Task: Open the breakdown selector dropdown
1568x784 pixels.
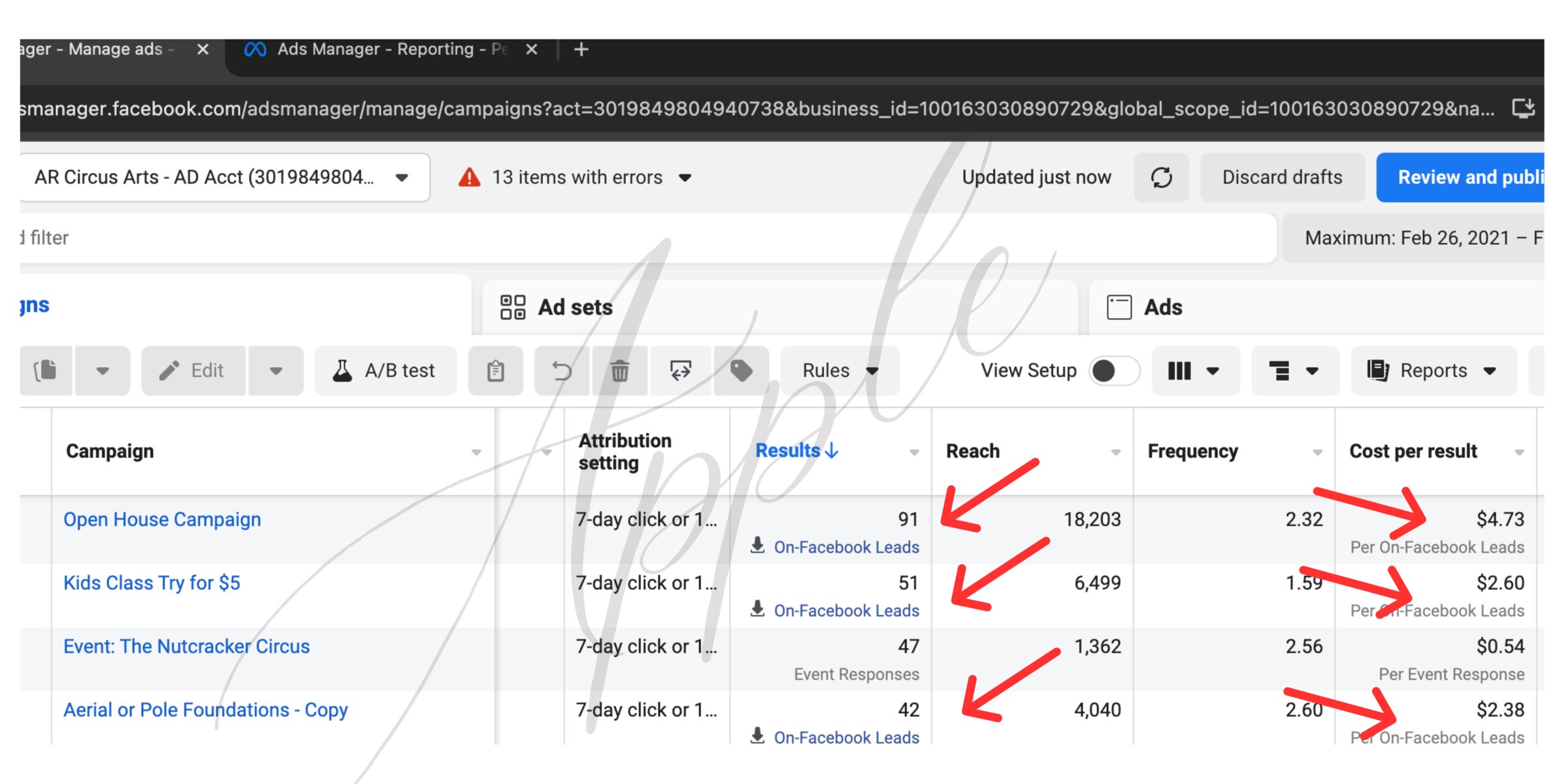Action: pyautogui.click(x=1294, y=370)
